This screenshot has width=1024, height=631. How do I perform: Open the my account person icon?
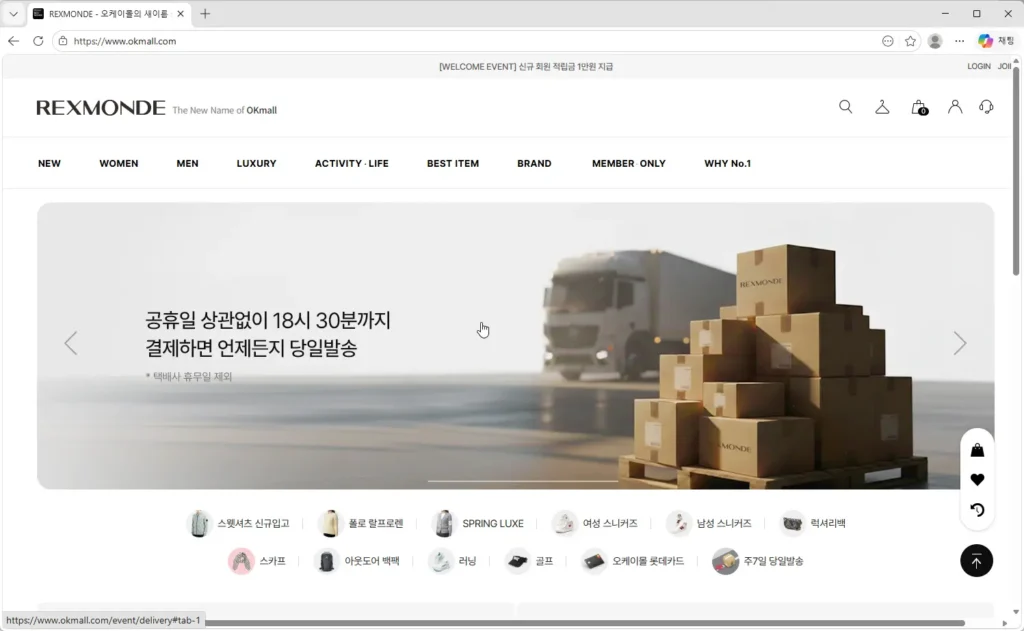click(x=955, y=106)
